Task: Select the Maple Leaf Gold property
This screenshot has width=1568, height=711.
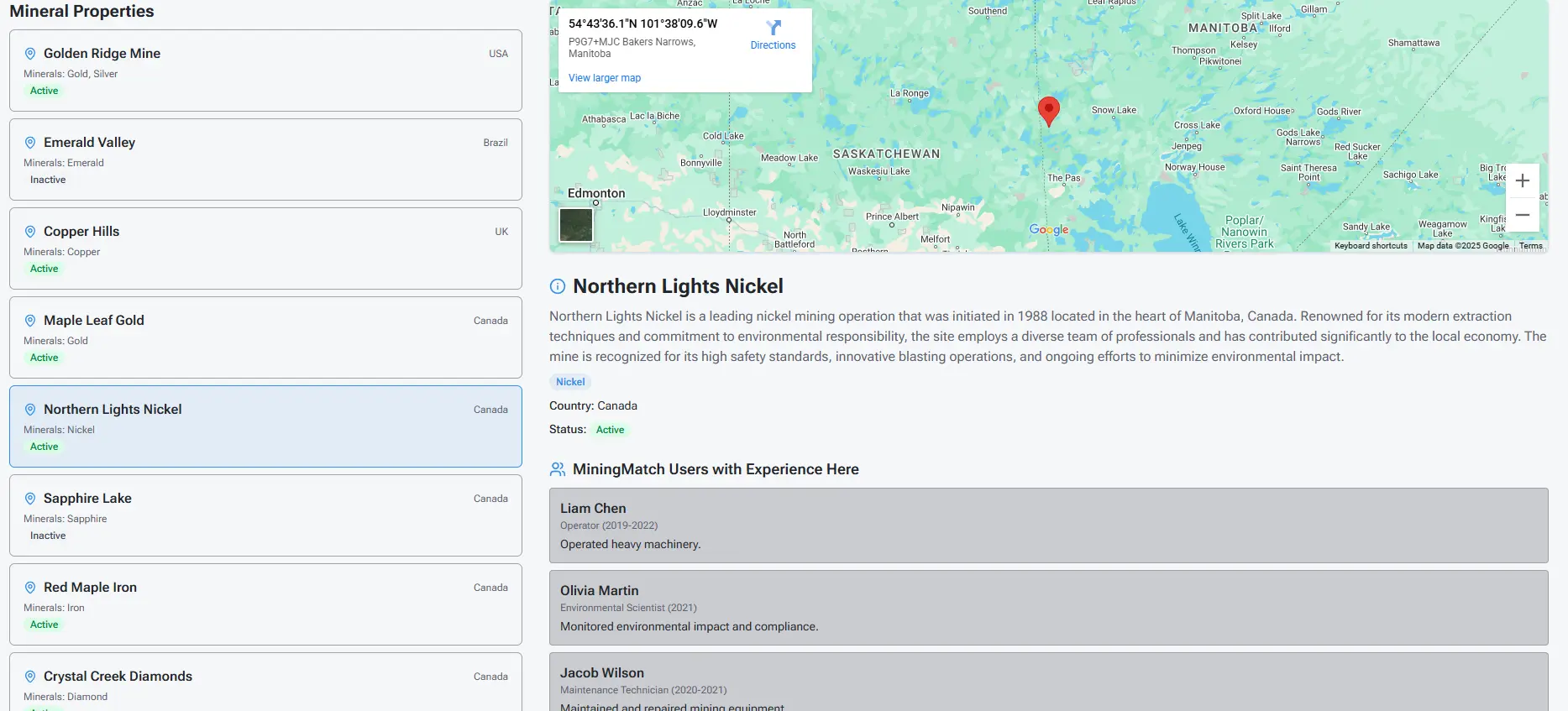Action: [x=265, y=337]
